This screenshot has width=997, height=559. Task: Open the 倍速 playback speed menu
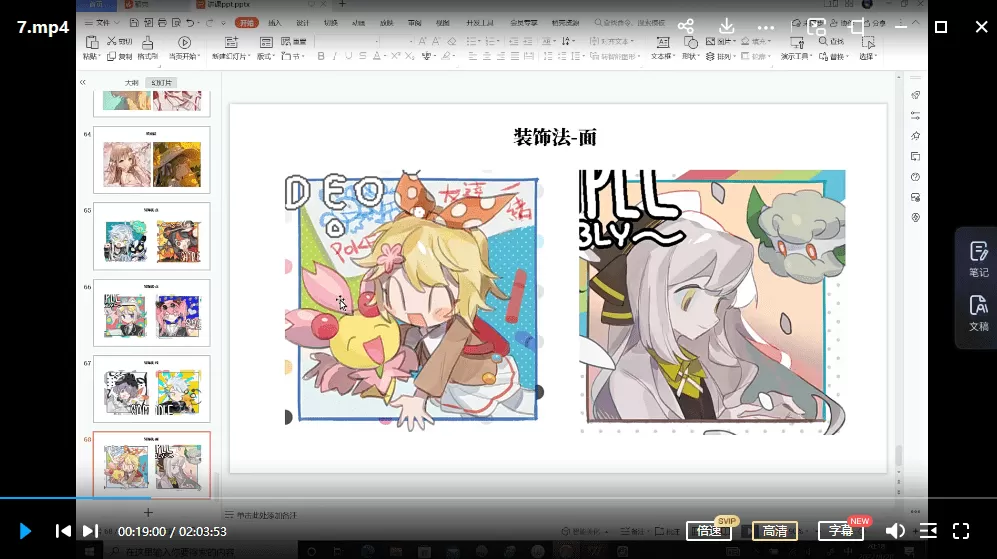[x=709, y=531]
